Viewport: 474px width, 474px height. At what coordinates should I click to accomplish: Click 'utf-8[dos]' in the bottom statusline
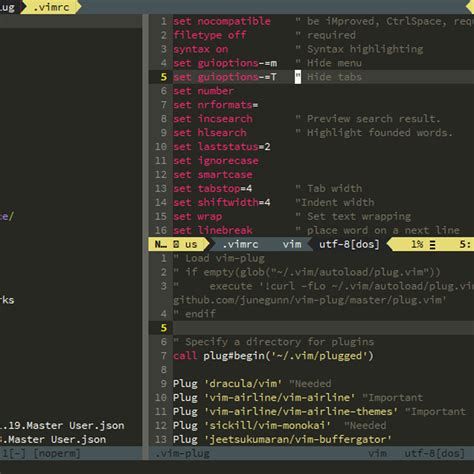(x=434, y=454)
